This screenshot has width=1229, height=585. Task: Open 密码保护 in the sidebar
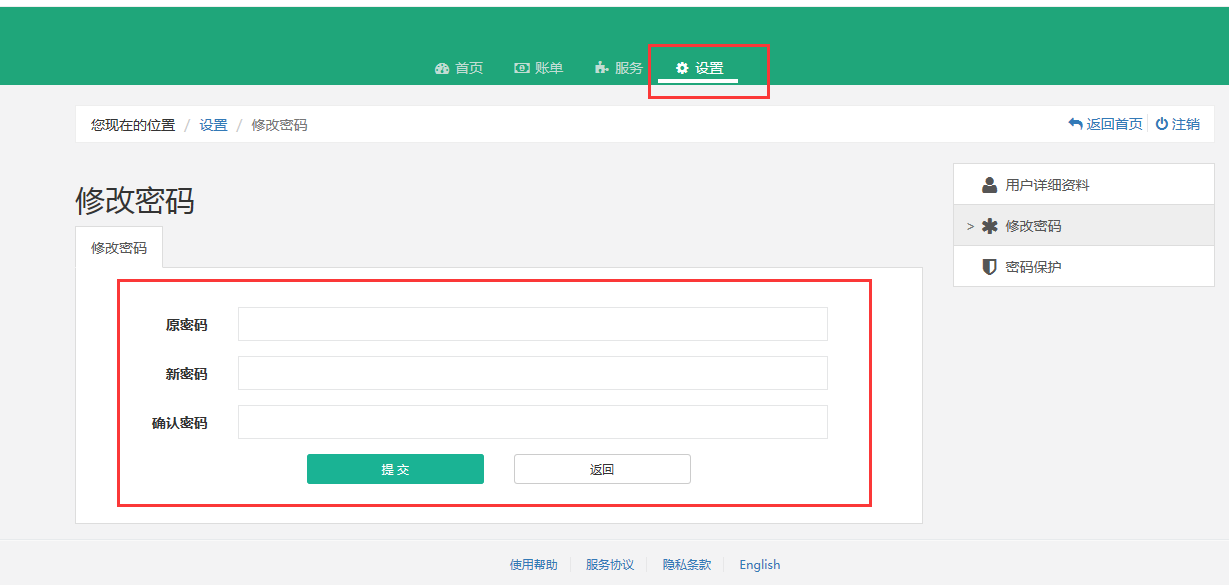(x=1084, y=267)
